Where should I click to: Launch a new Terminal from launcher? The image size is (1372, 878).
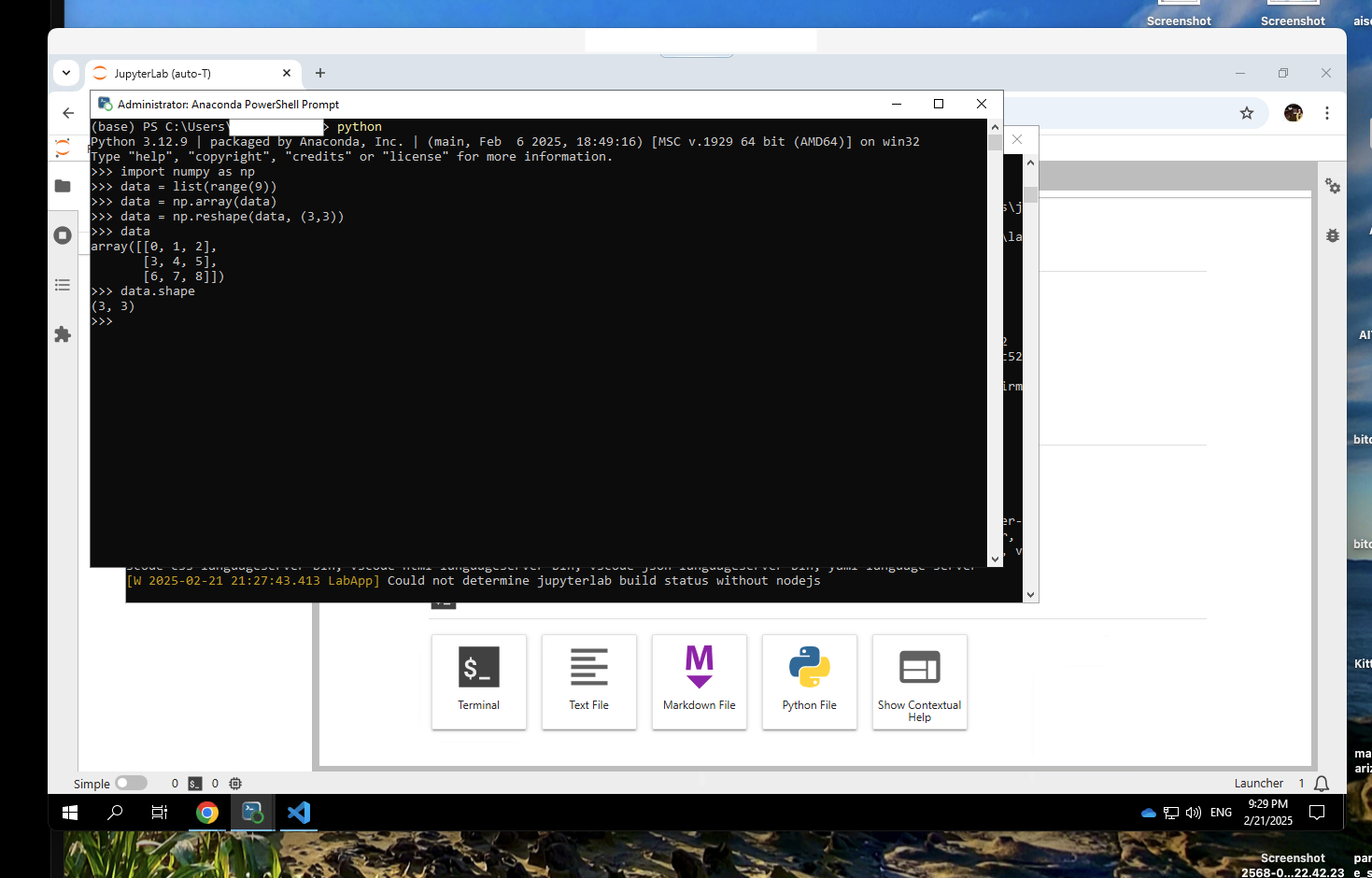point(479,681)
